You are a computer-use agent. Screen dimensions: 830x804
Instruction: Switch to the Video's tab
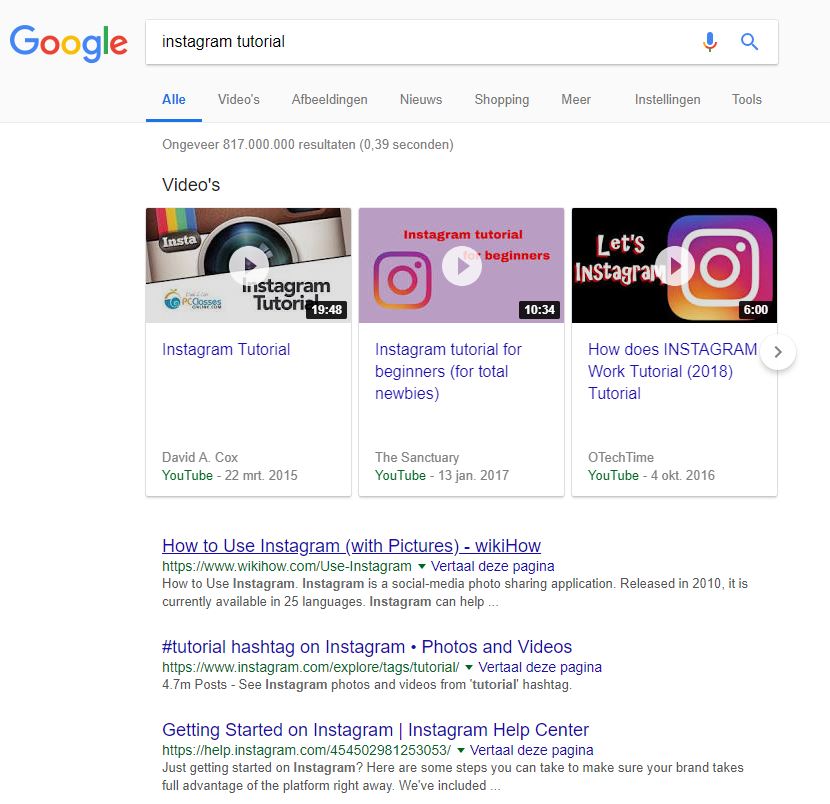coord(239,100)
